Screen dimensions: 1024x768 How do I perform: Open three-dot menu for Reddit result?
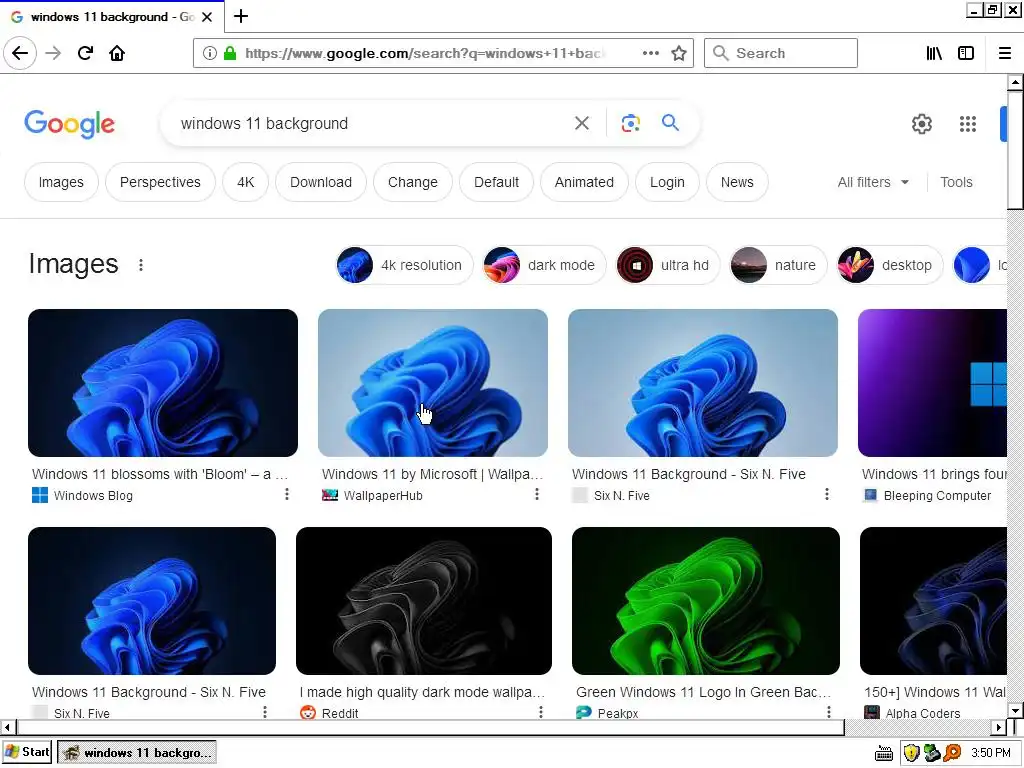pos(541,712)
